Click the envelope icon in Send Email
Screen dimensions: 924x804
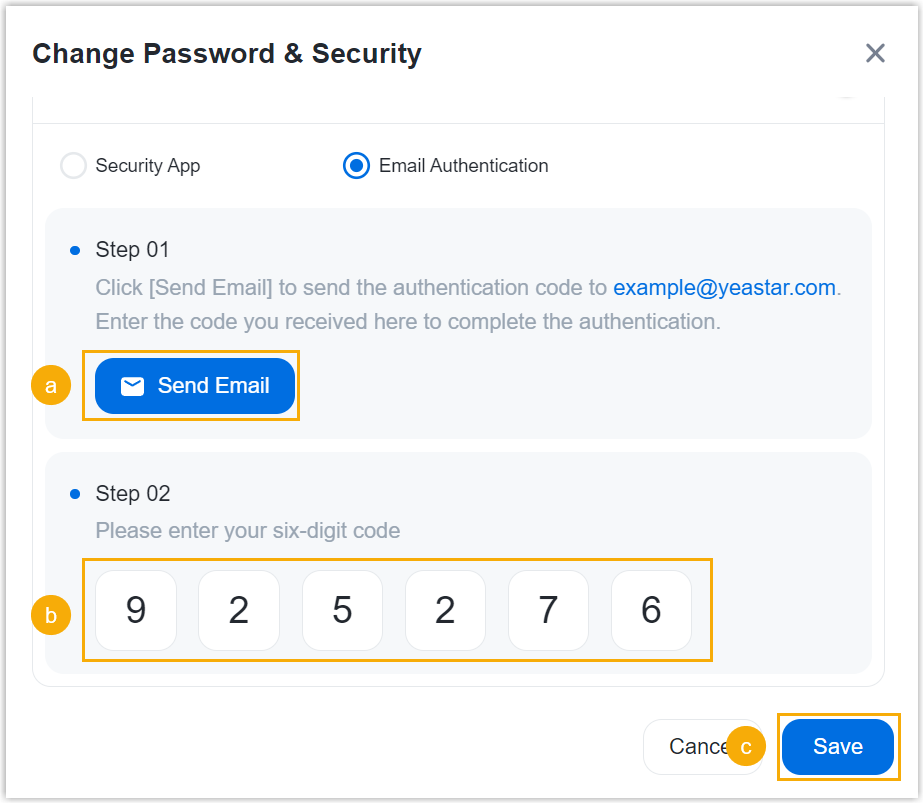click(x=132, y=386)
